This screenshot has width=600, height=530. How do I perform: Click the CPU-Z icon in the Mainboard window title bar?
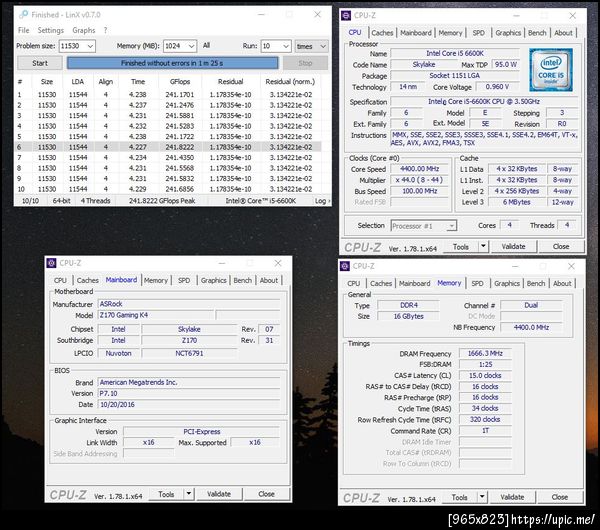point(51,263)
